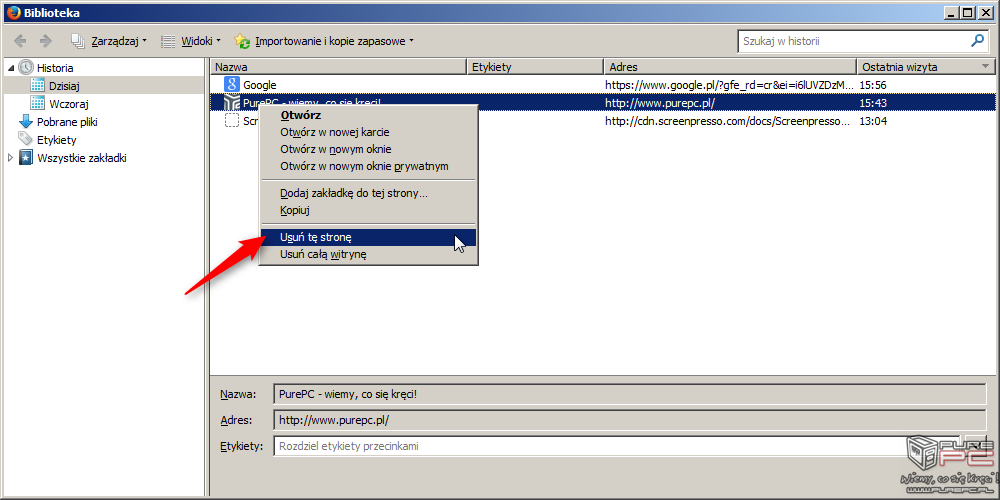Open the Zarządzaj dropdown menu
1000x500 pixels.
109,41
